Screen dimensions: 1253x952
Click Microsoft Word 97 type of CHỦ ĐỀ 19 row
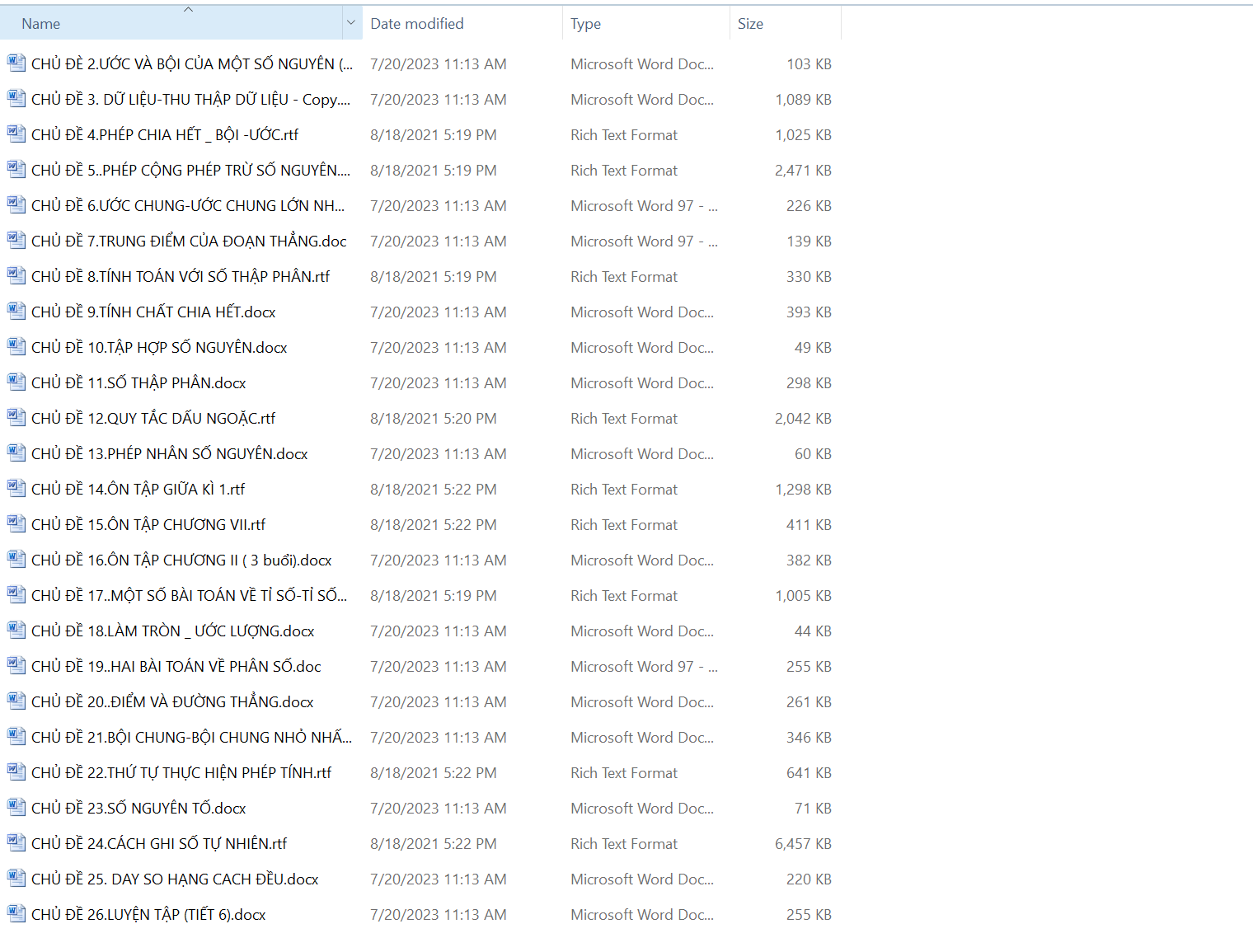pos(644,666)
